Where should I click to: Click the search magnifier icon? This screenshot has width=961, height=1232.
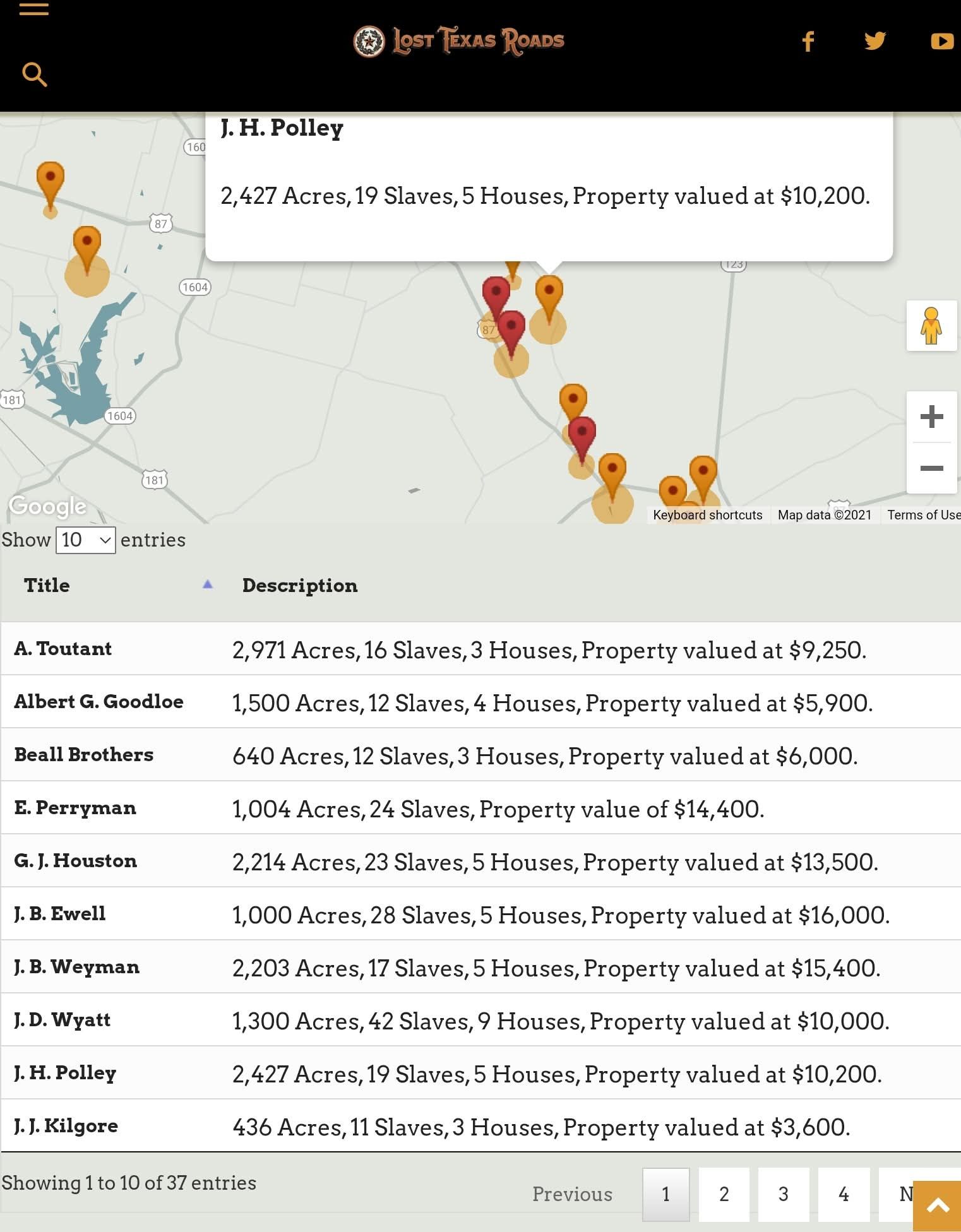click(34, 74)
